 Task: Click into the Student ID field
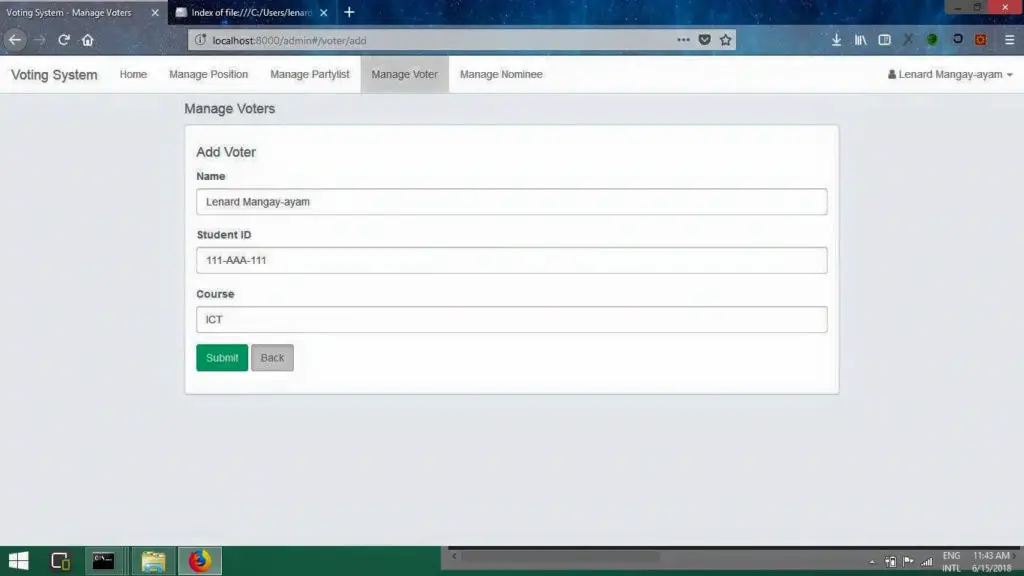pyautogui.click(x=511, y=260)
